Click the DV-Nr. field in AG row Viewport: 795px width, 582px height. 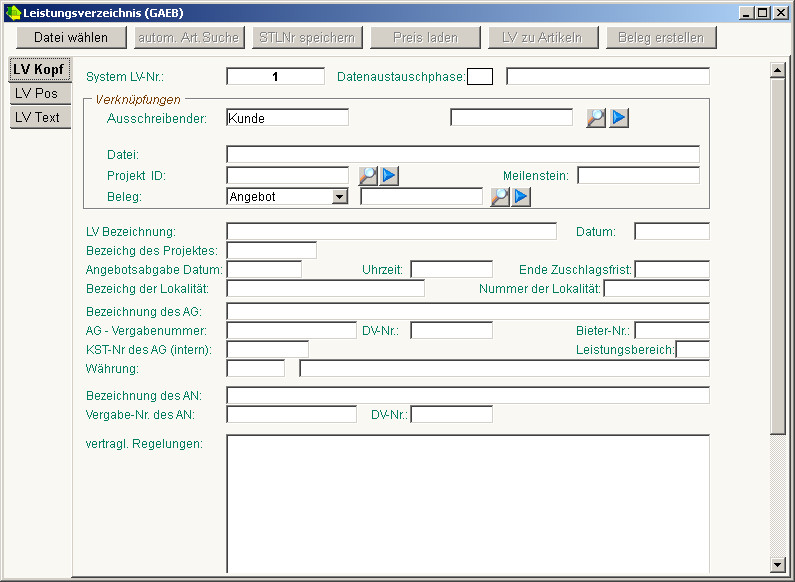click(x=451, y=331)
